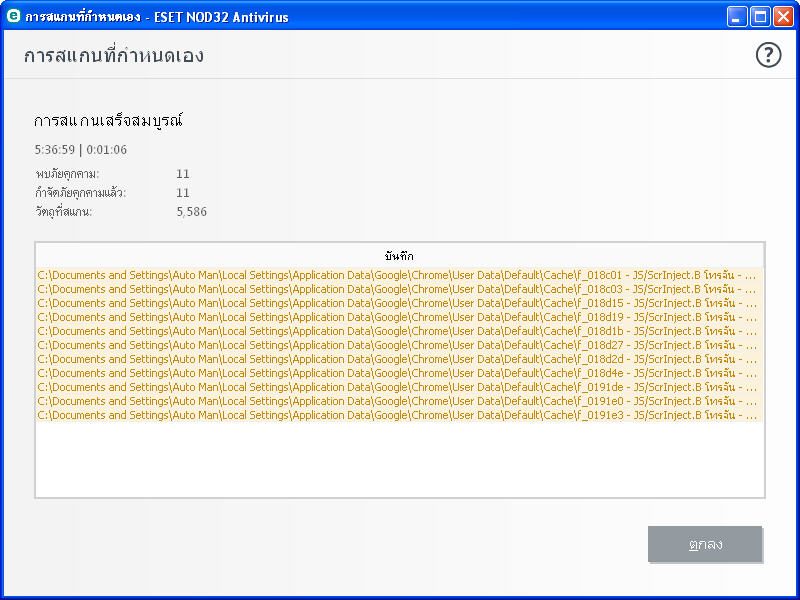Select log row for file f_018d4e

399,373
